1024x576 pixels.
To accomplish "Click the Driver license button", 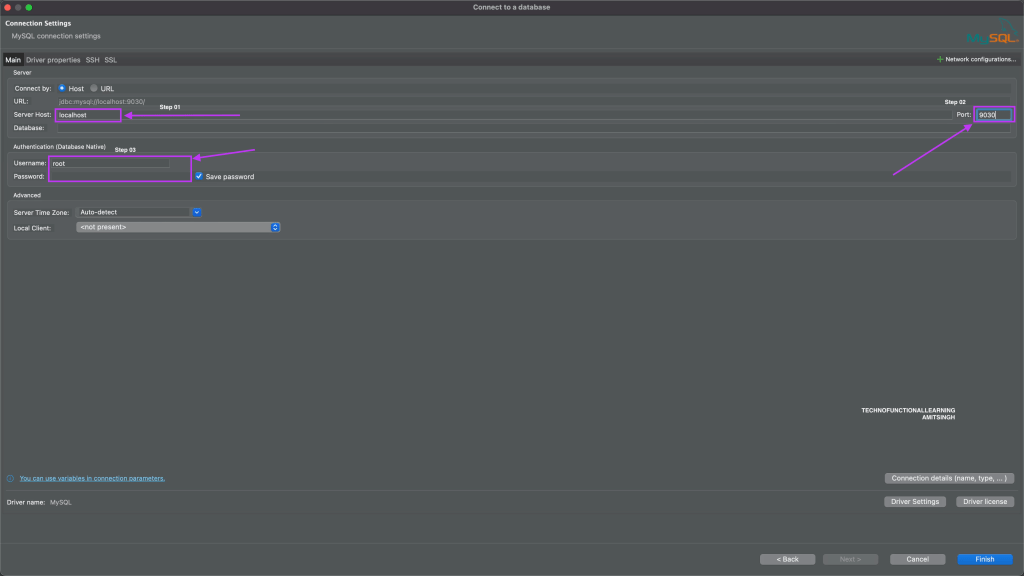I will 986,501.
